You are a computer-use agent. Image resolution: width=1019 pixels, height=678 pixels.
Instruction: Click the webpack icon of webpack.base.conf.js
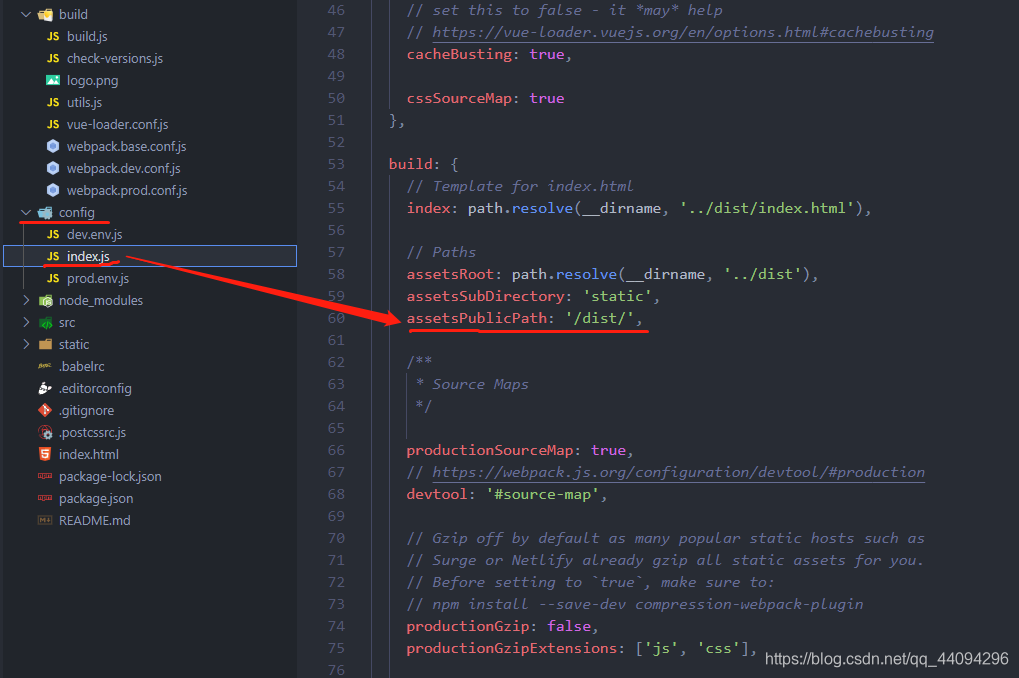click(53, 146)
